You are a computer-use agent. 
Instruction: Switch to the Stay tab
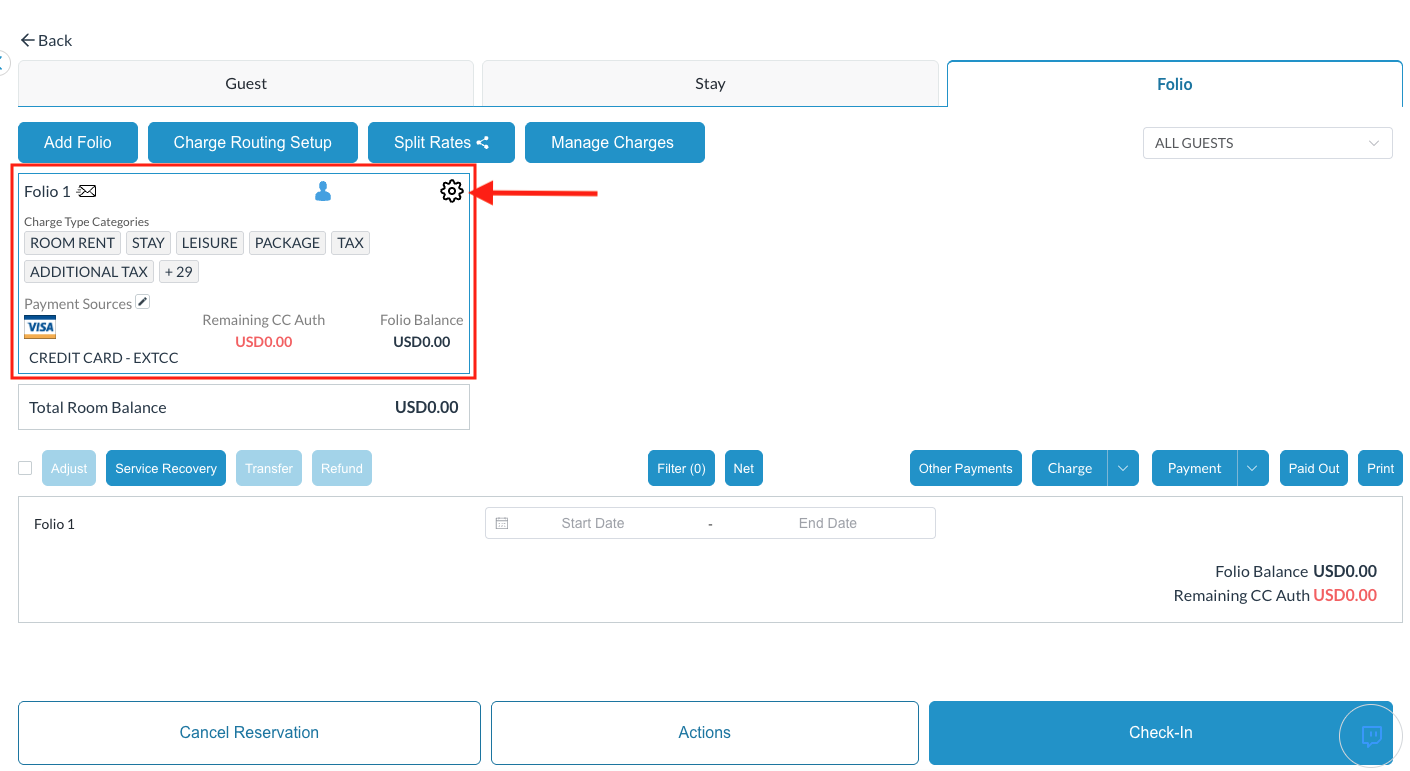(x=710, y=84)
